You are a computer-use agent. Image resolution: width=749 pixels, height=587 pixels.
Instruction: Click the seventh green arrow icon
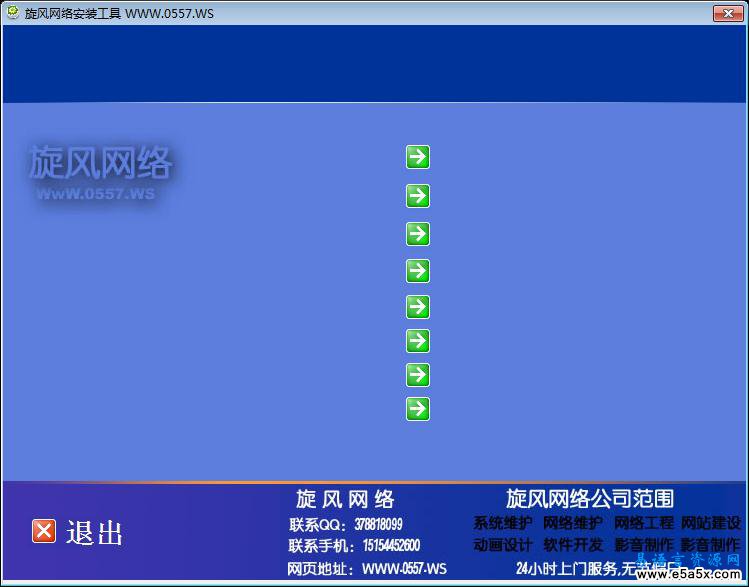click(417, 375)
